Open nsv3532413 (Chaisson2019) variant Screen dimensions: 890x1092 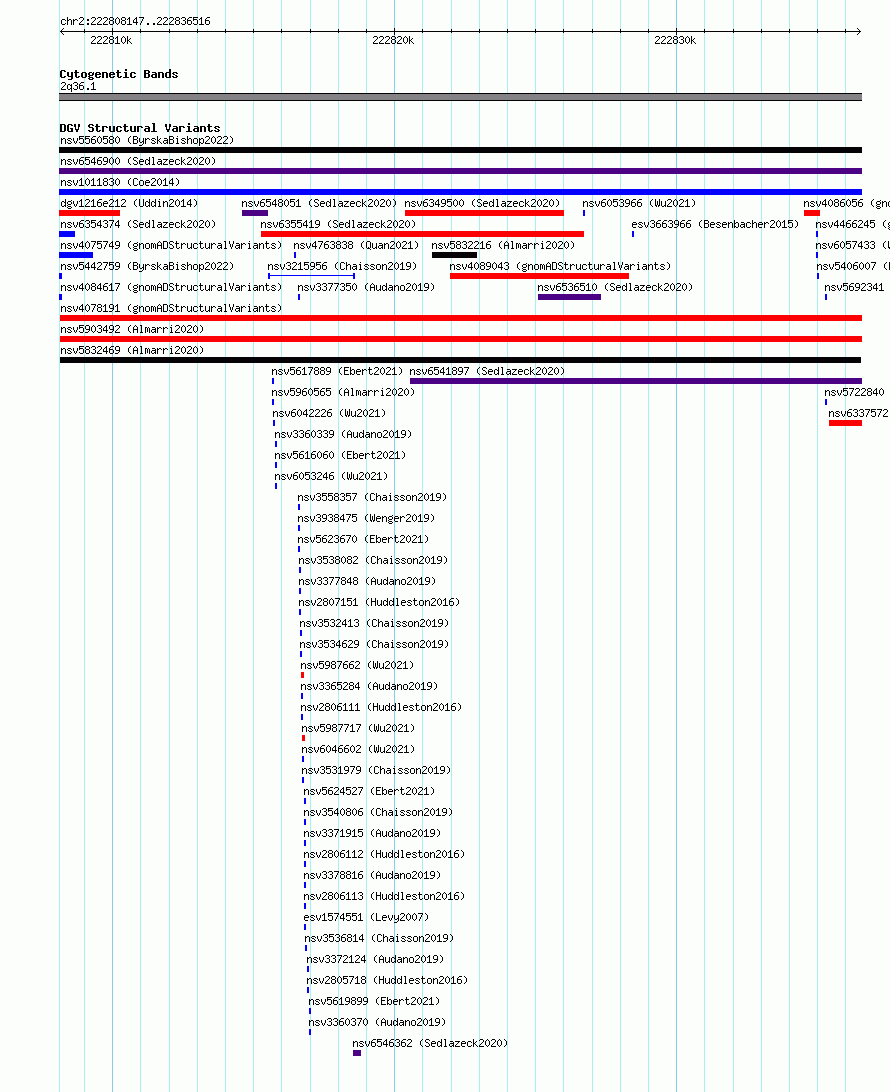(375, 623)
